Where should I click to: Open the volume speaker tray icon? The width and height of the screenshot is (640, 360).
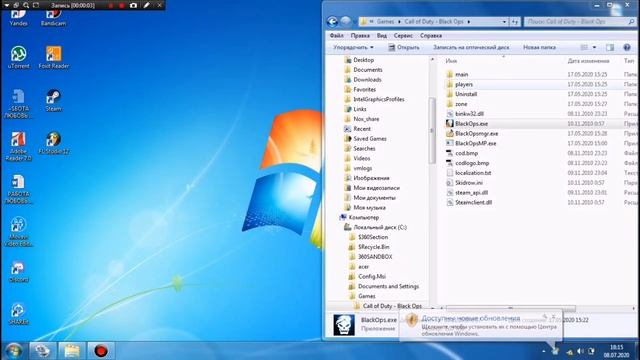[580, 351]
